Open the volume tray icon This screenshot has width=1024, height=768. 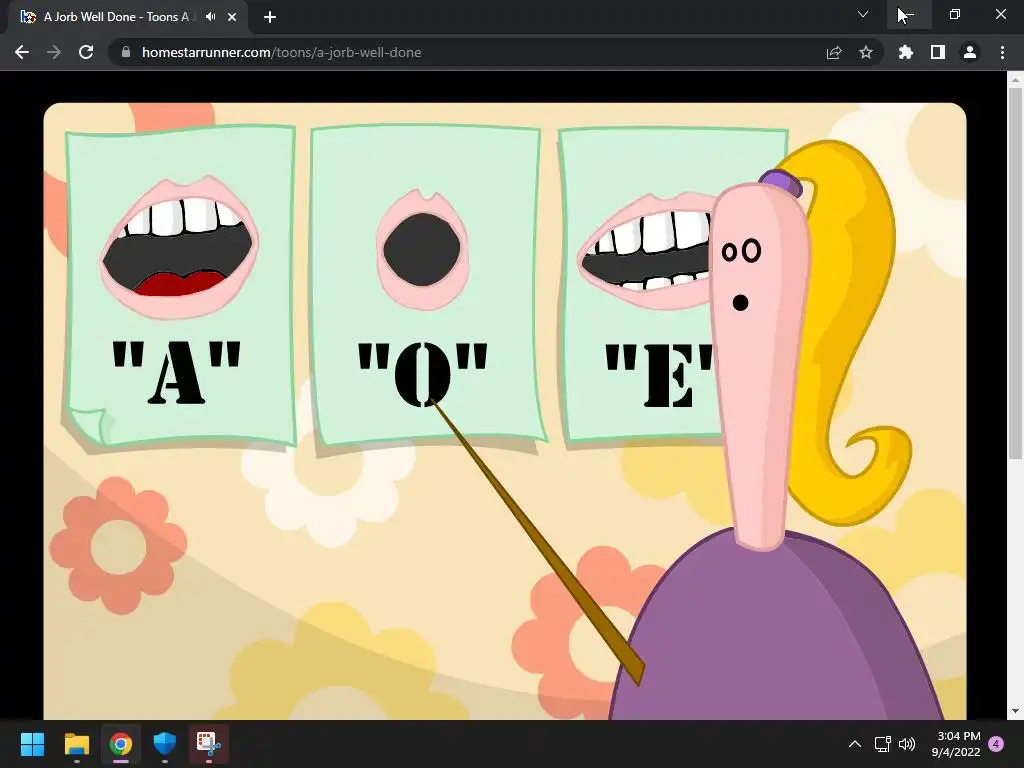pyautogui.click(x=906, y=744)
